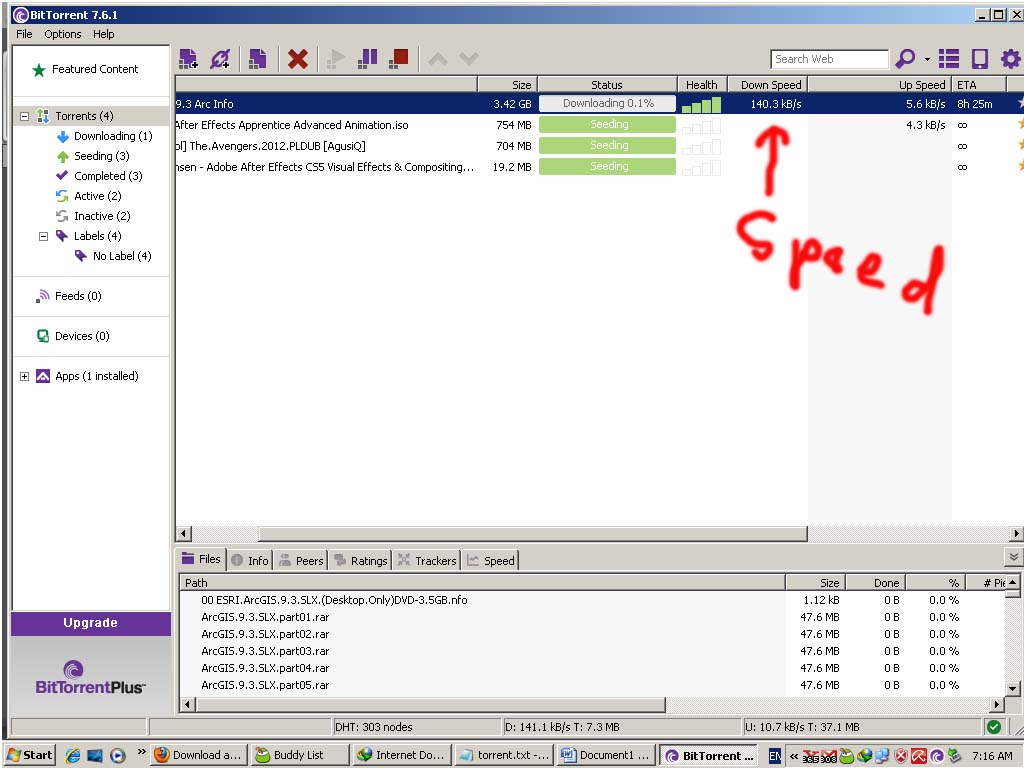The image size is (1024, 768).
Task: Pause the selected torrent
Action: [x=368, y=59]
